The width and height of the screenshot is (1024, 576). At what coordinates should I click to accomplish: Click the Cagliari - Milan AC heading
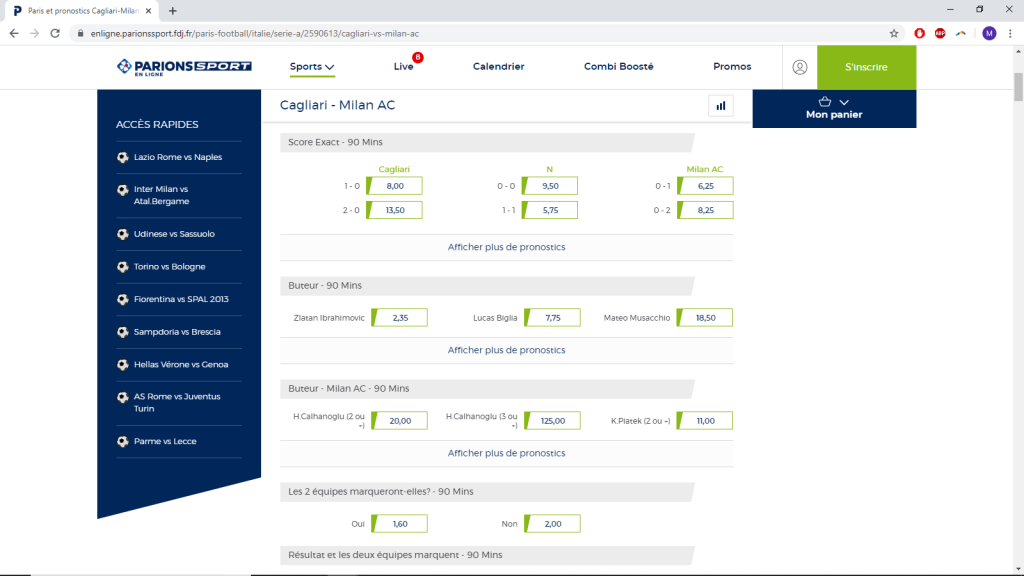coord(337,105)
